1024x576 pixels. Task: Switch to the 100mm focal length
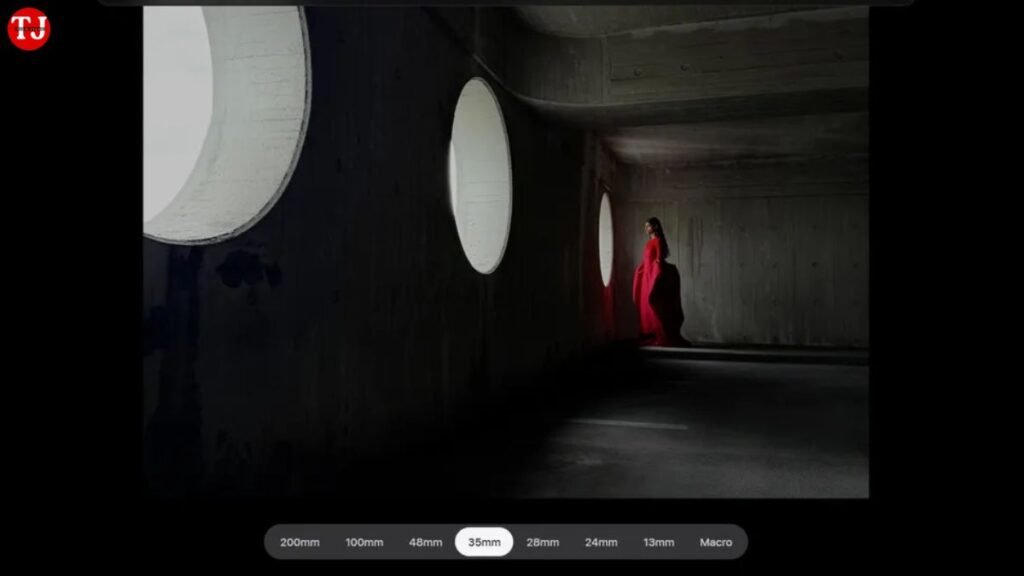[x=364, y=542]
